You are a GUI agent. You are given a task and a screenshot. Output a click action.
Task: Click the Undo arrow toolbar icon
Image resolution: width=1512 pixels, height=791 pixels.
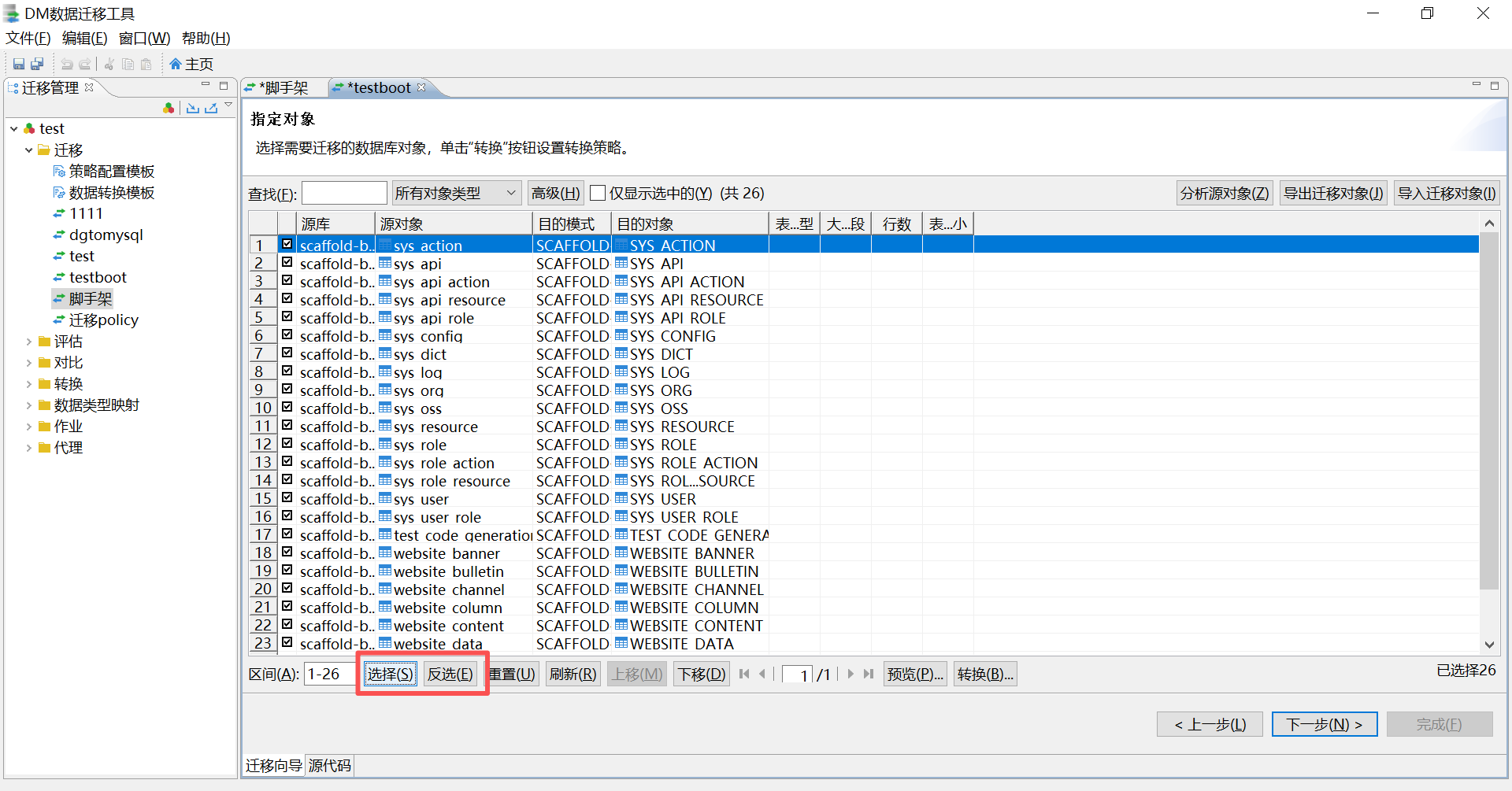click(x=67, y=64)
